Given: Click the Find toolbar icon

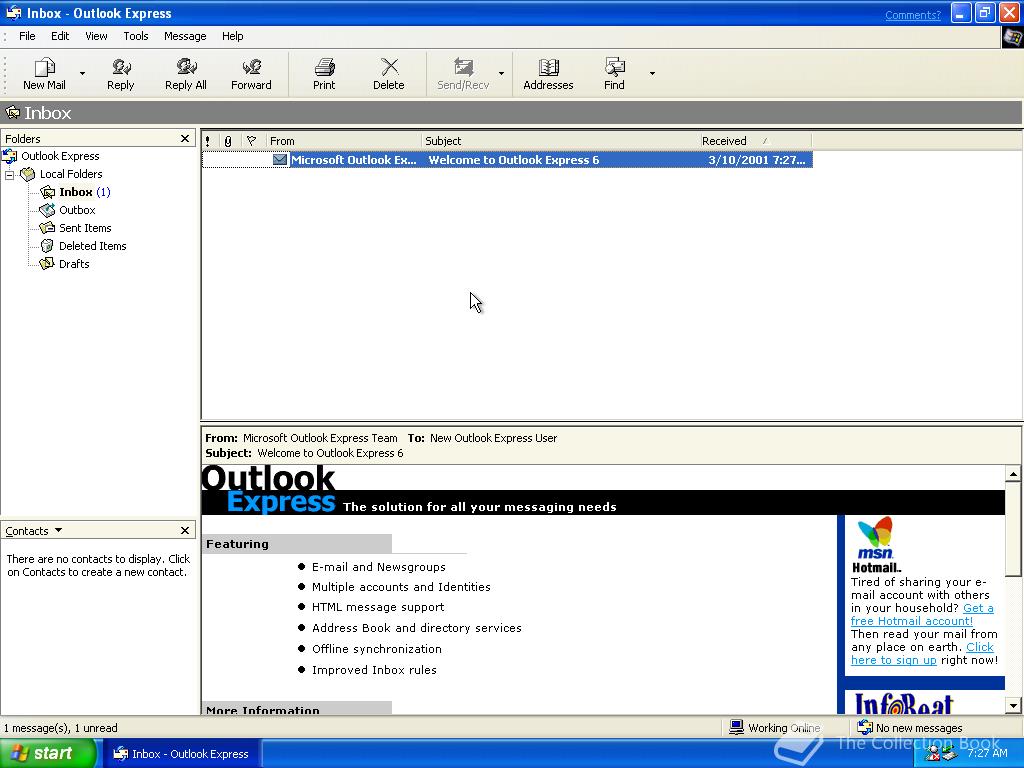Looking at the screenshot, I should (x=615, y=67).
